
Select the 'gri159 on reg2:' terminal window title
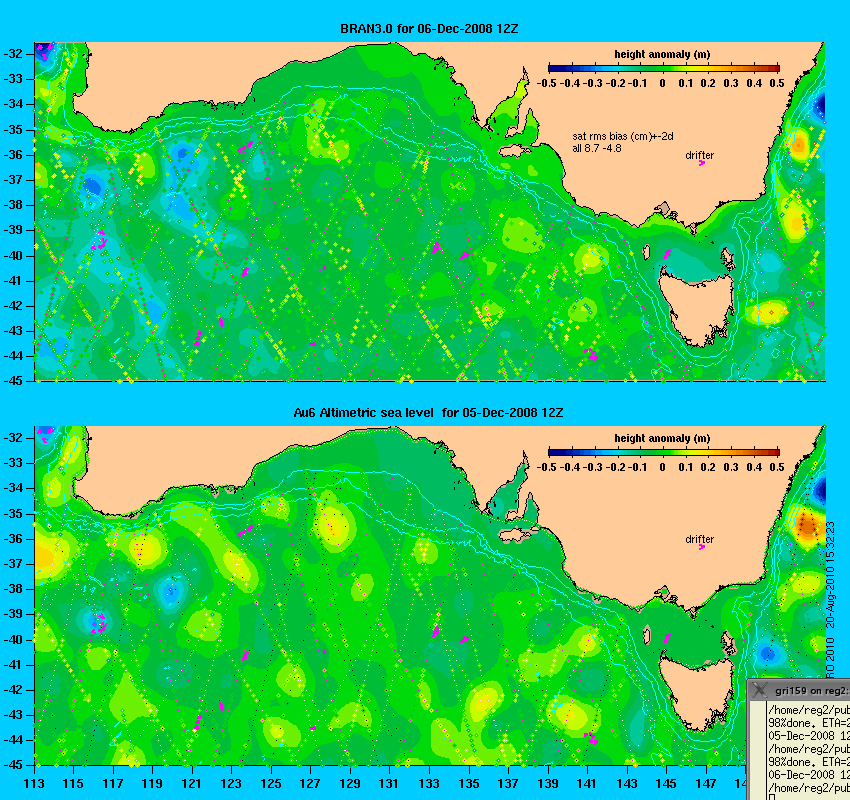click(812, 691)
